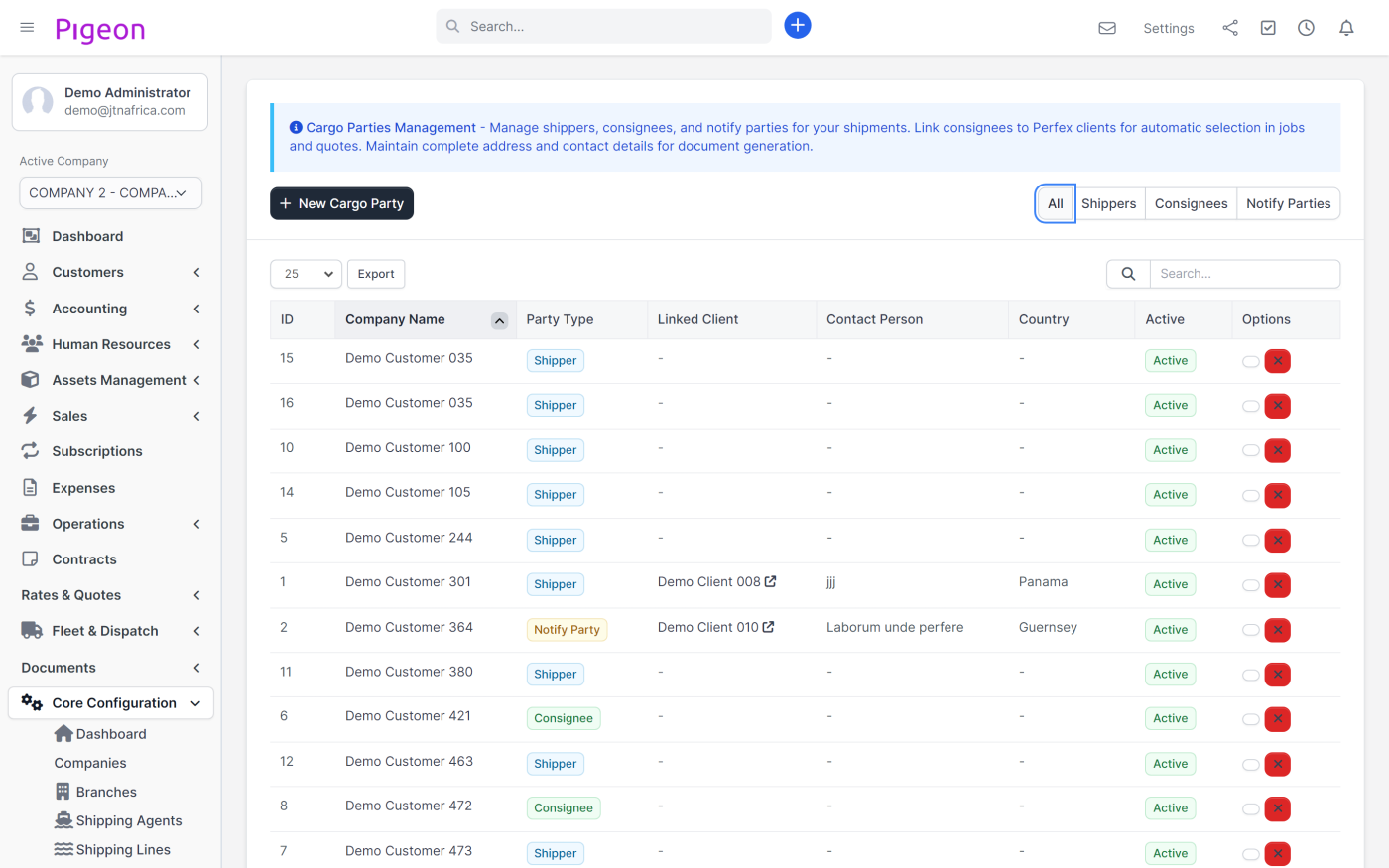Filter by Consignees tab

1191,203
